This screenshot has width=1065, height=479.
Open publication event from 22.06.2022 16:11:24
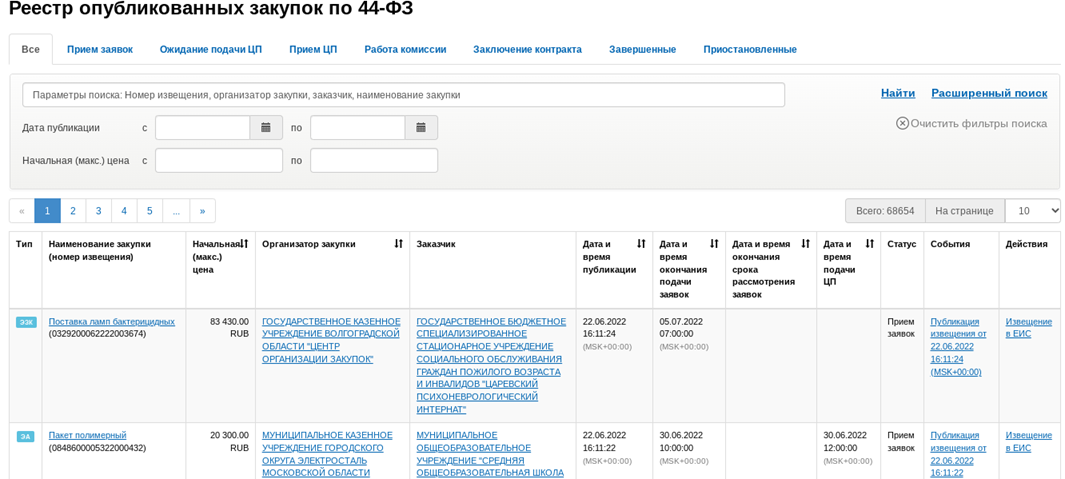tap(958, 347)
